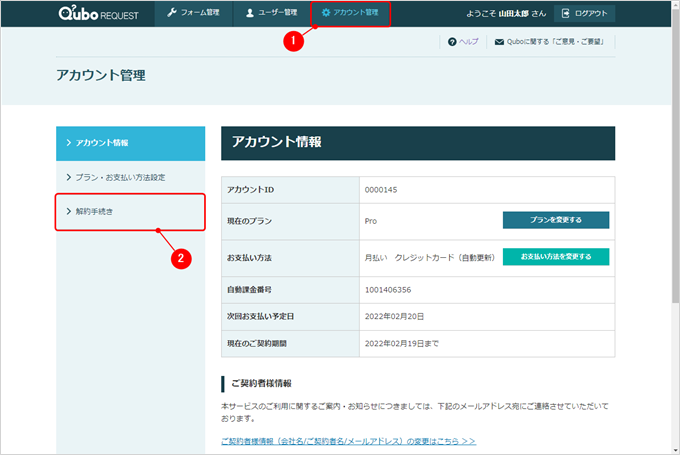The width and height of the screenshot is (680, 455).
Task: Click chevron beside アカウント情報 sidebar item
Action: (69, 143)
